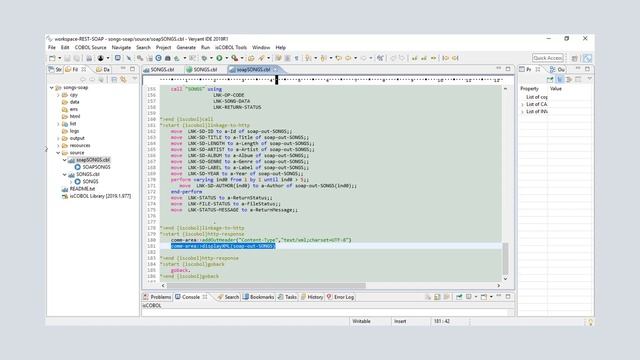Maximize the editor area
Screen dimensions: 640x360
tap(508, 69)
